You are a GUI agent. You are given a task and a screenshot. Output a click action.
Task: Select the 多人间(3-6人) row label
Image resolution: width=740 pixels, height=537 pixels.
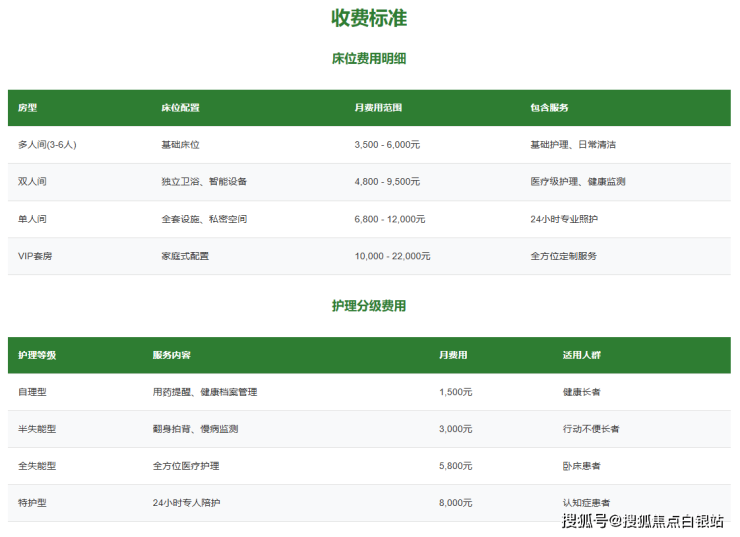point(47,145)
